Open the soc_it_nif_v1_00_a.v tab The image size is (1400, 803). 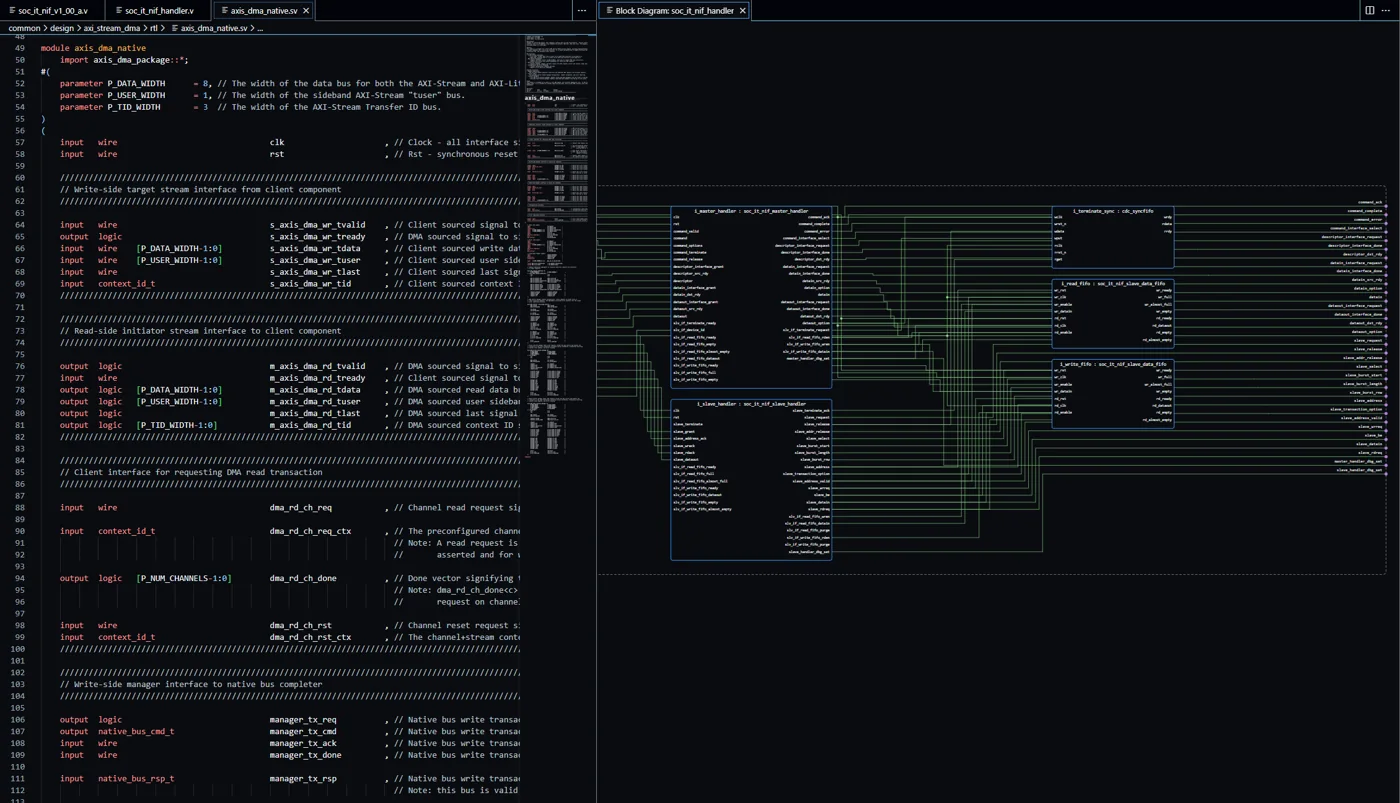tap(53, 11)
